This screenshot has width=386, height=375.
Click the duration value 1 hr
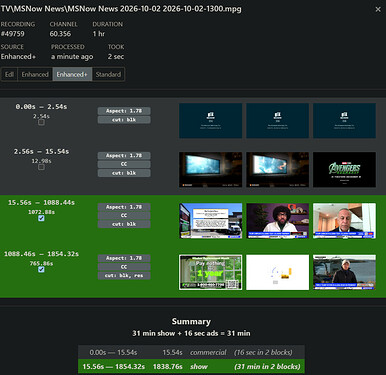coord(99,34)
